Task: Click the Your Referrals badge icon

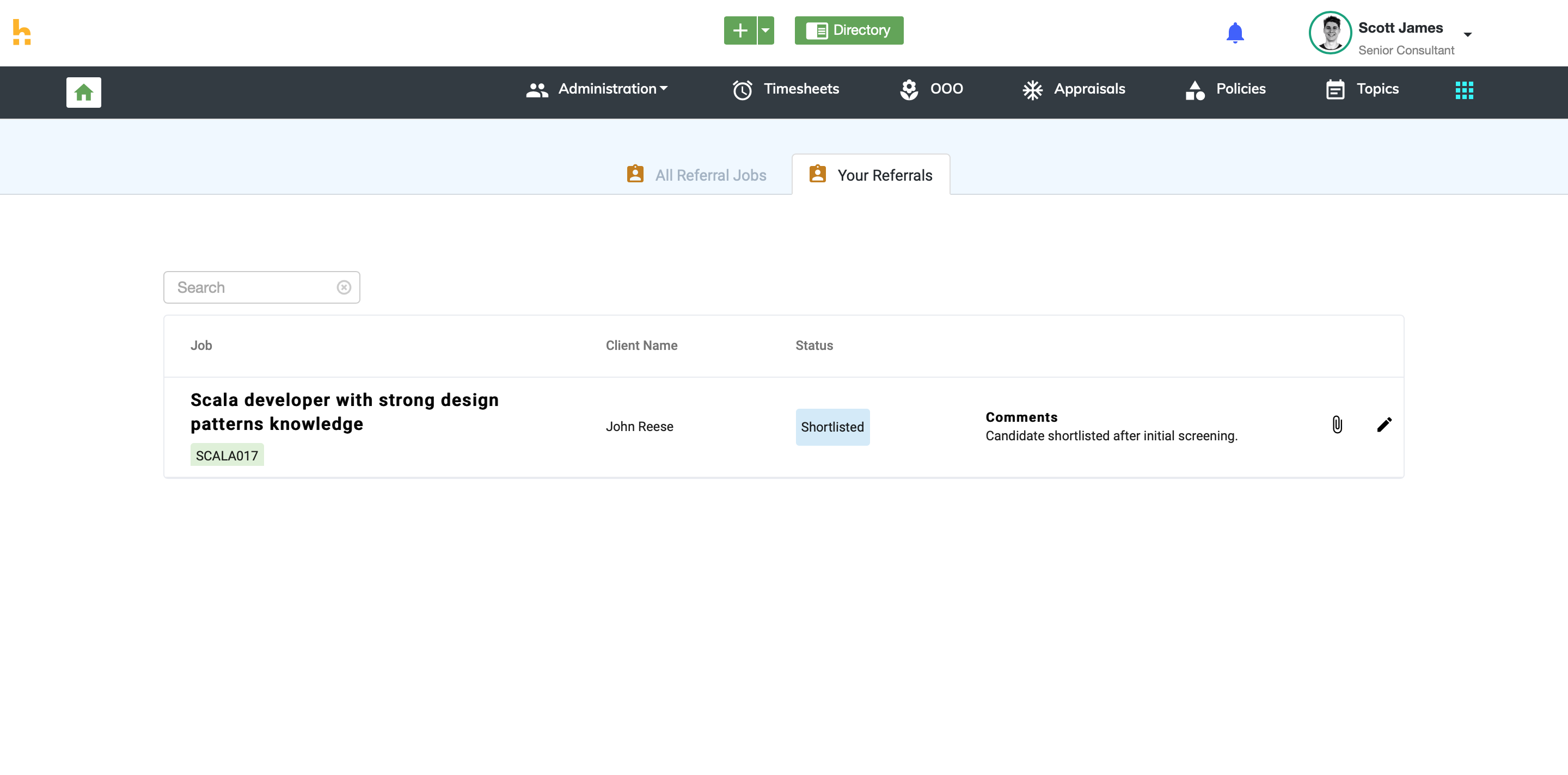Action: click(x=817, y=174)
